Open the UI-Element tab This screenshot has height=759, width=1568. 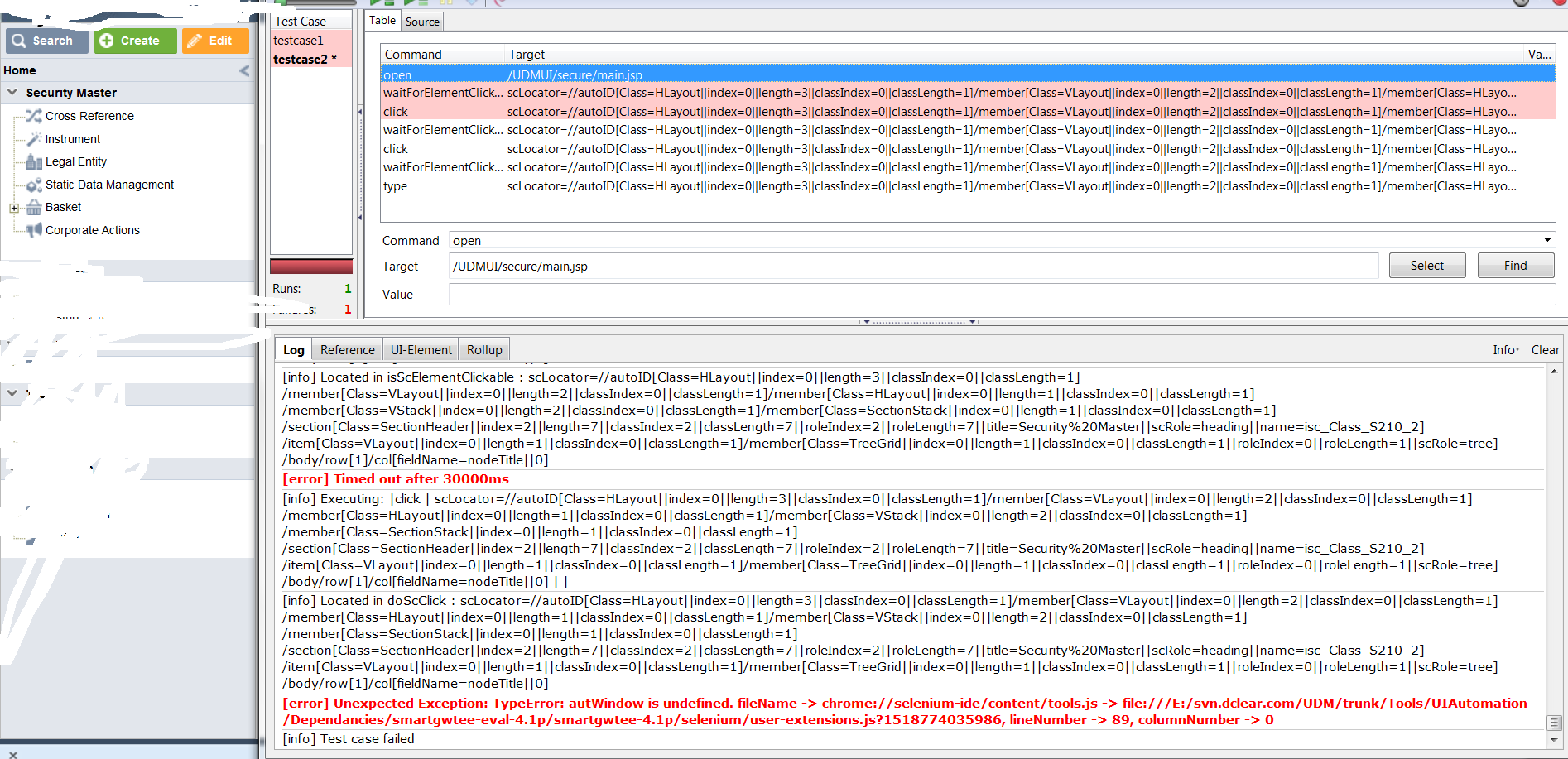coord(421,350)
